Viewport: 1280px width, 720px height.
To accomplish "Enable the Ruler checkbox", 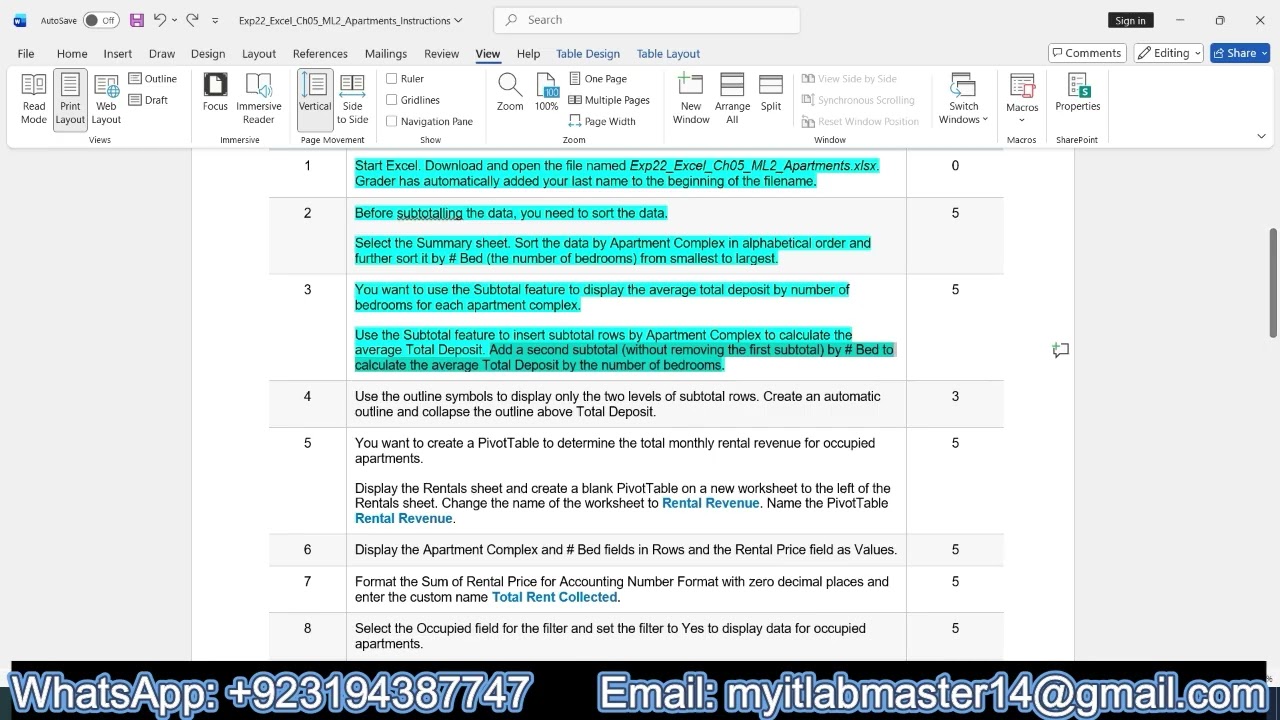I will click(392, 79).
